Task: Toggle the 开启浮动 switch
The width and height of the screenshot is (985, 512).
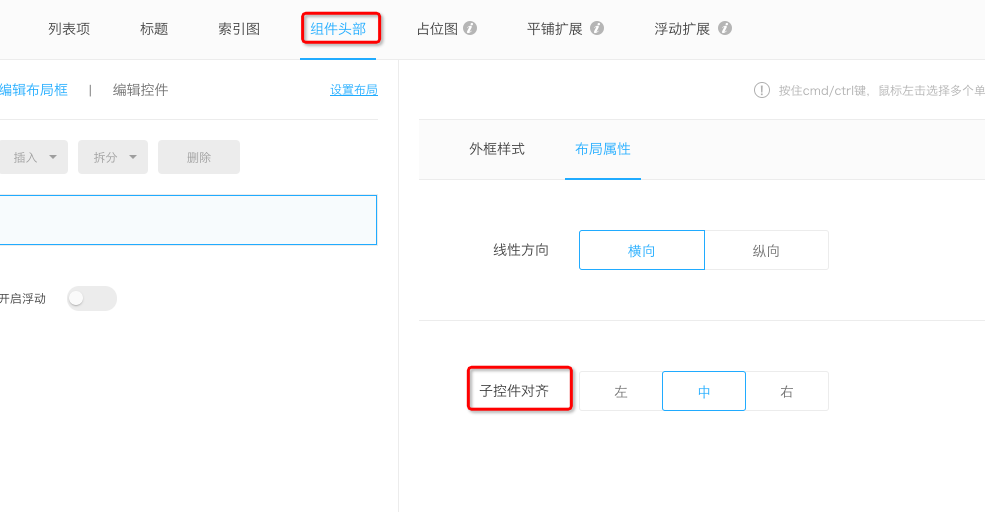Action: (92, 298)
